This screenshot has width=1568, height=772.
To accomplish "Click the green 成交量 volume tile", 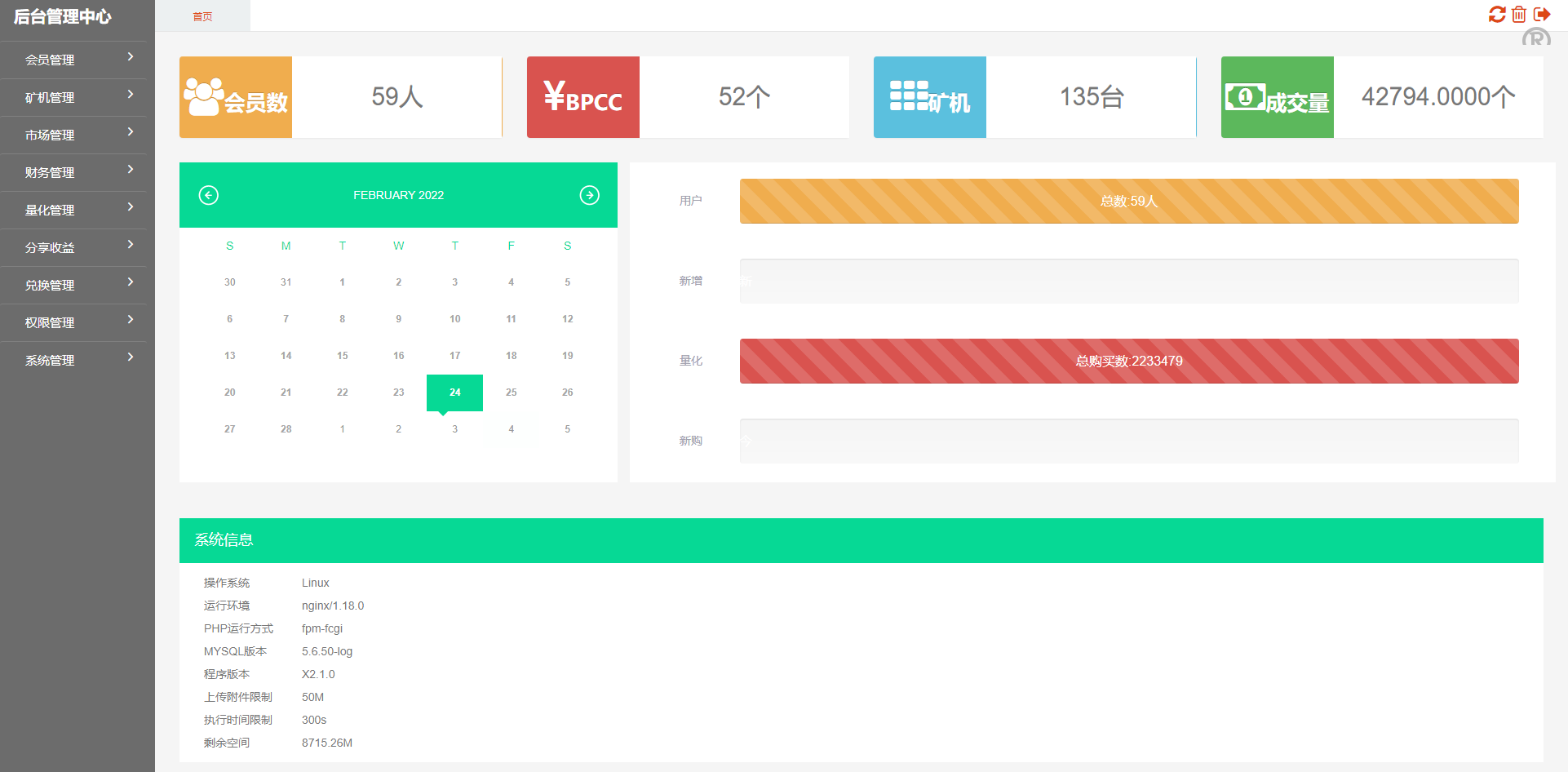I will coord(1277,97).
